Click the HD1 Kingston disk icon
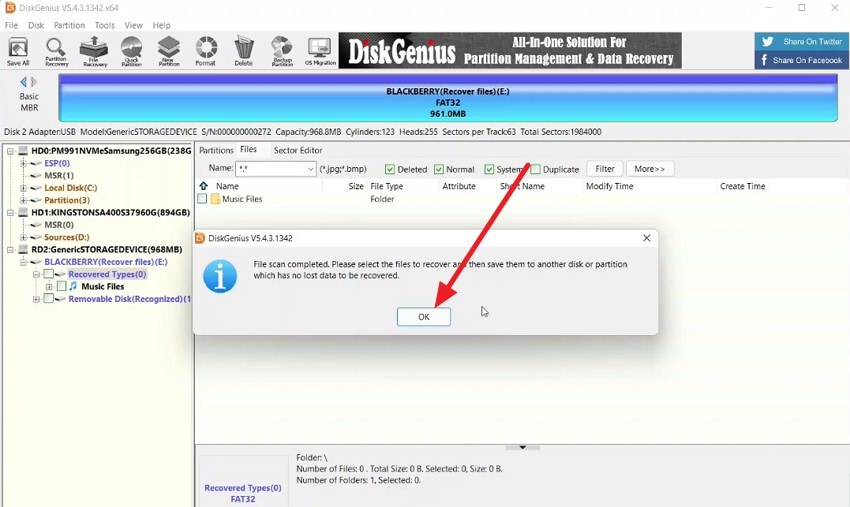850x507 pixels. point(23,213)
